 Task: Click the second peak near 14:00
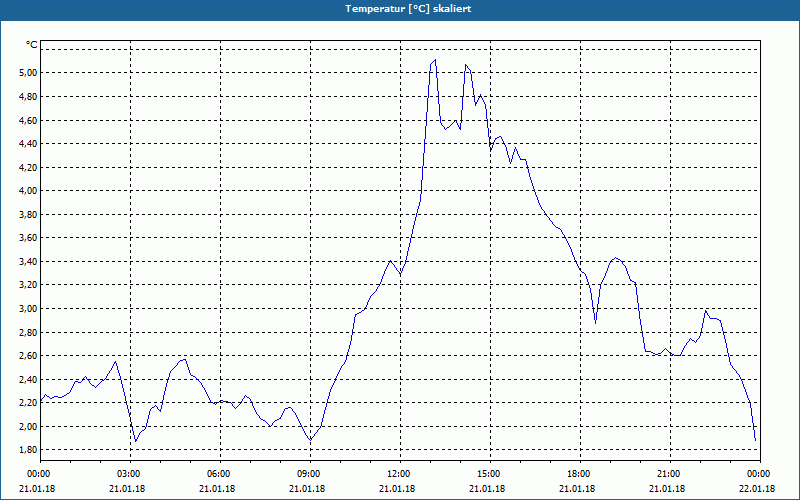(x=465, y=65)
